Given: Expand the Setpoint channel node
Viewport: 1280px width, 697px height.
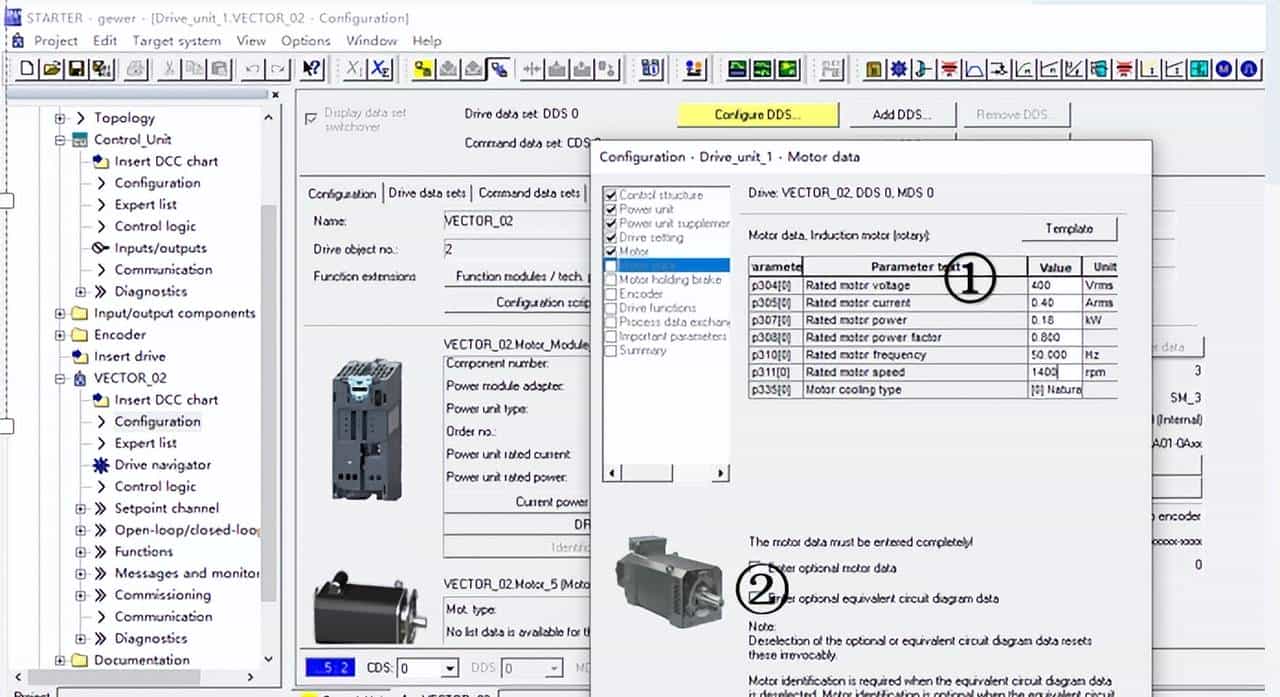Looking at the screenshot, I should pyautogui.click(x=81, y=508).
